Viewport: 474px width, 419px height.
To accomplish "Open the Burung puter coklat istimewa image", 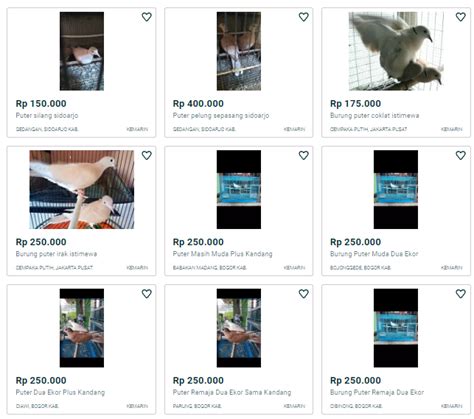I will click(x=396, y=51).
